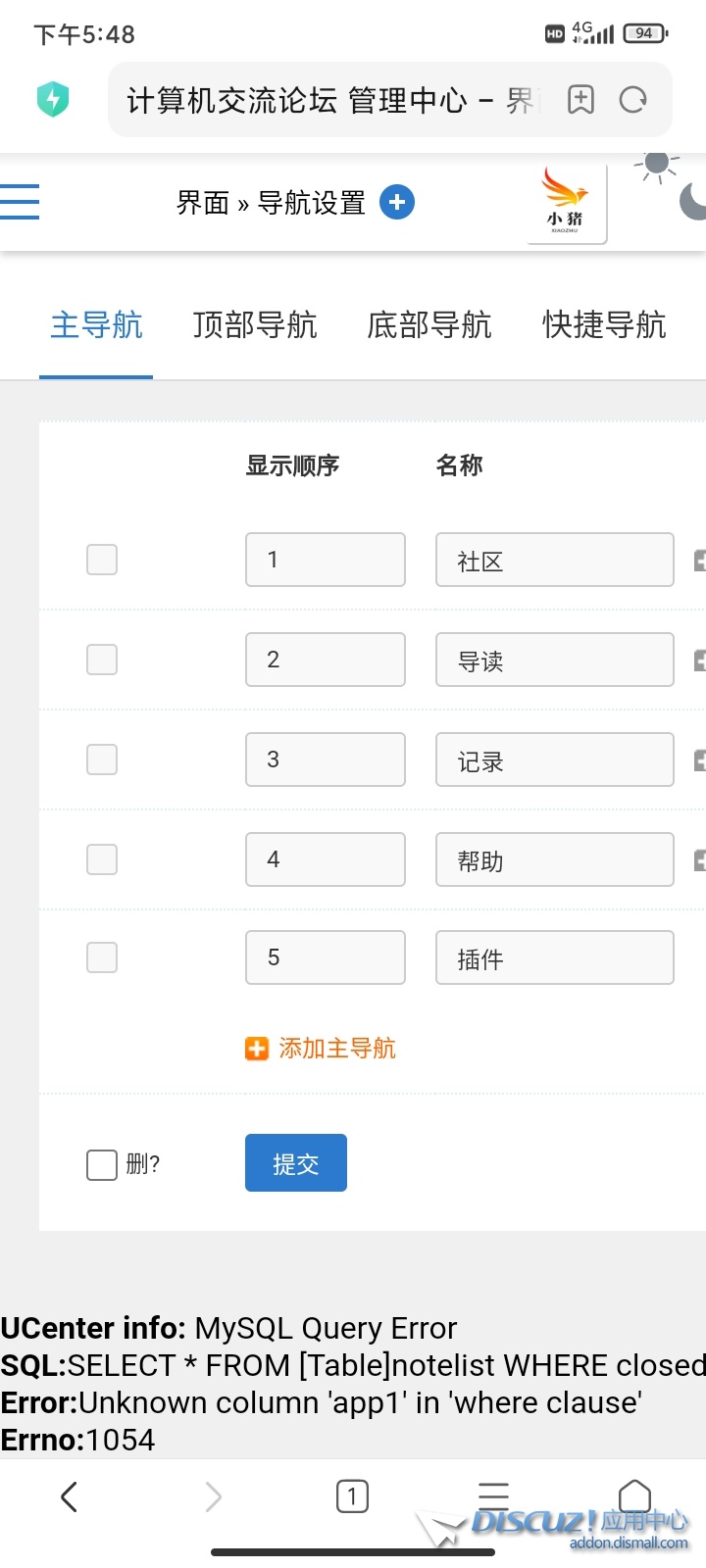Switch to the 顶部导航 tab
The height and width of the screenshot is (1568, 706).
click(255, 324)
